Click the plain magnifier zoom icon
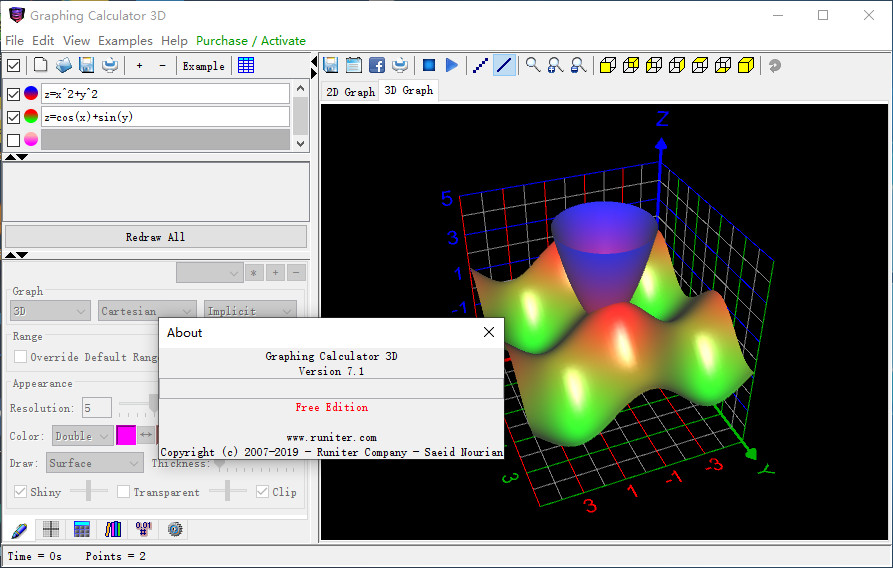Image resolution: width=893 pixels, height=568 pixels. tap(533, 65)
